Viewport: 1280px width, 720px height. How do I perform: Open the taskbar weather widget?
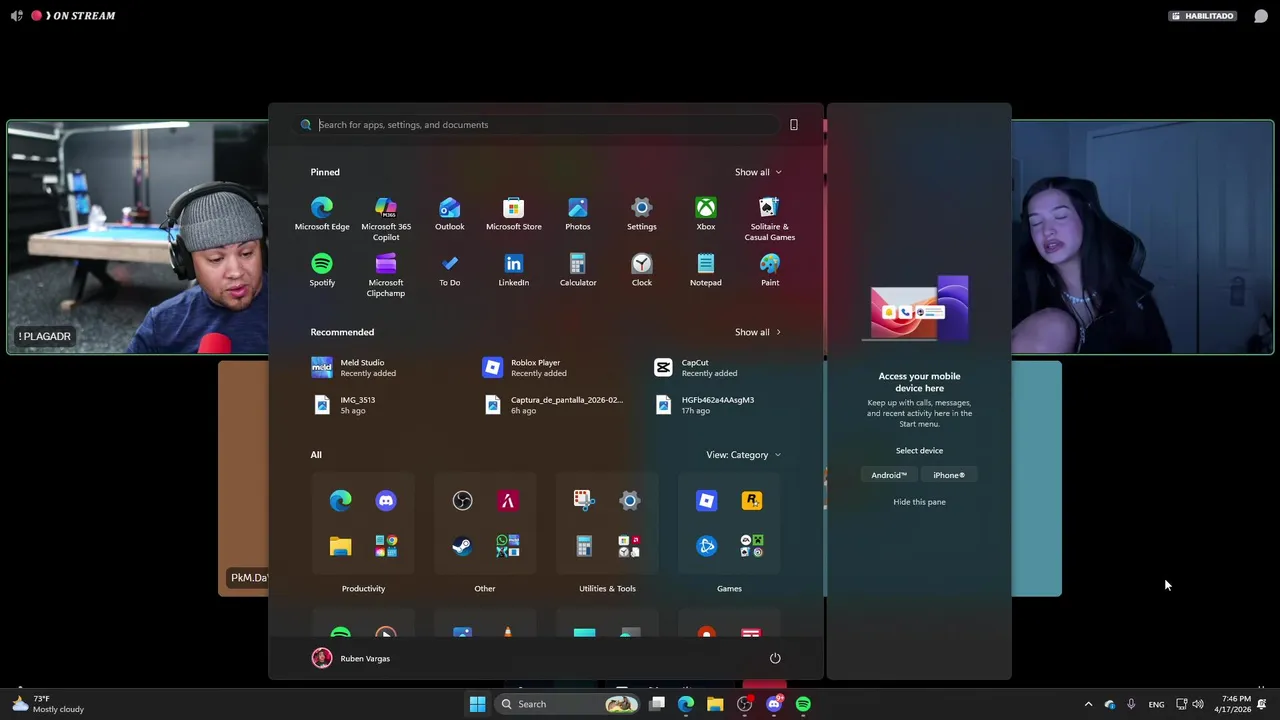pyautogui.click(x=50, y=704)
